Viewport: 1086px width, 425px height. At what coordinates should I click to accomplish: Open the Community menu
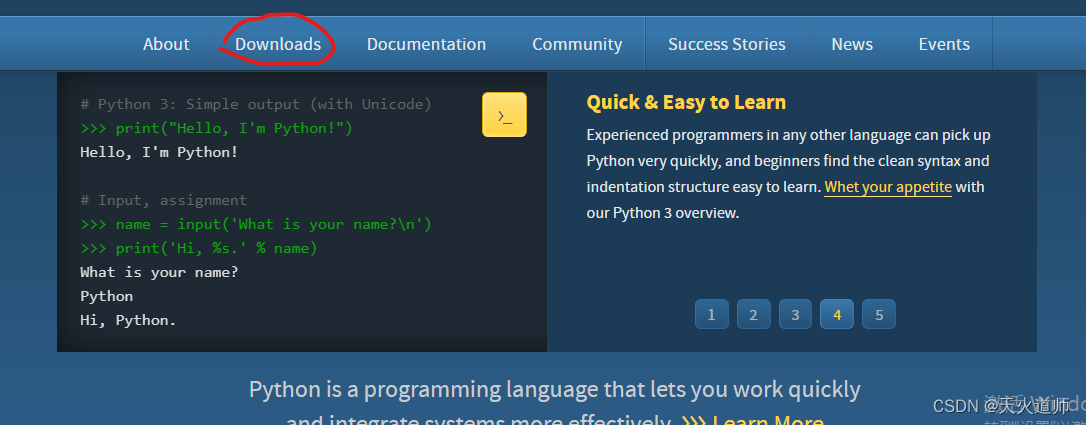coord(577,44)
